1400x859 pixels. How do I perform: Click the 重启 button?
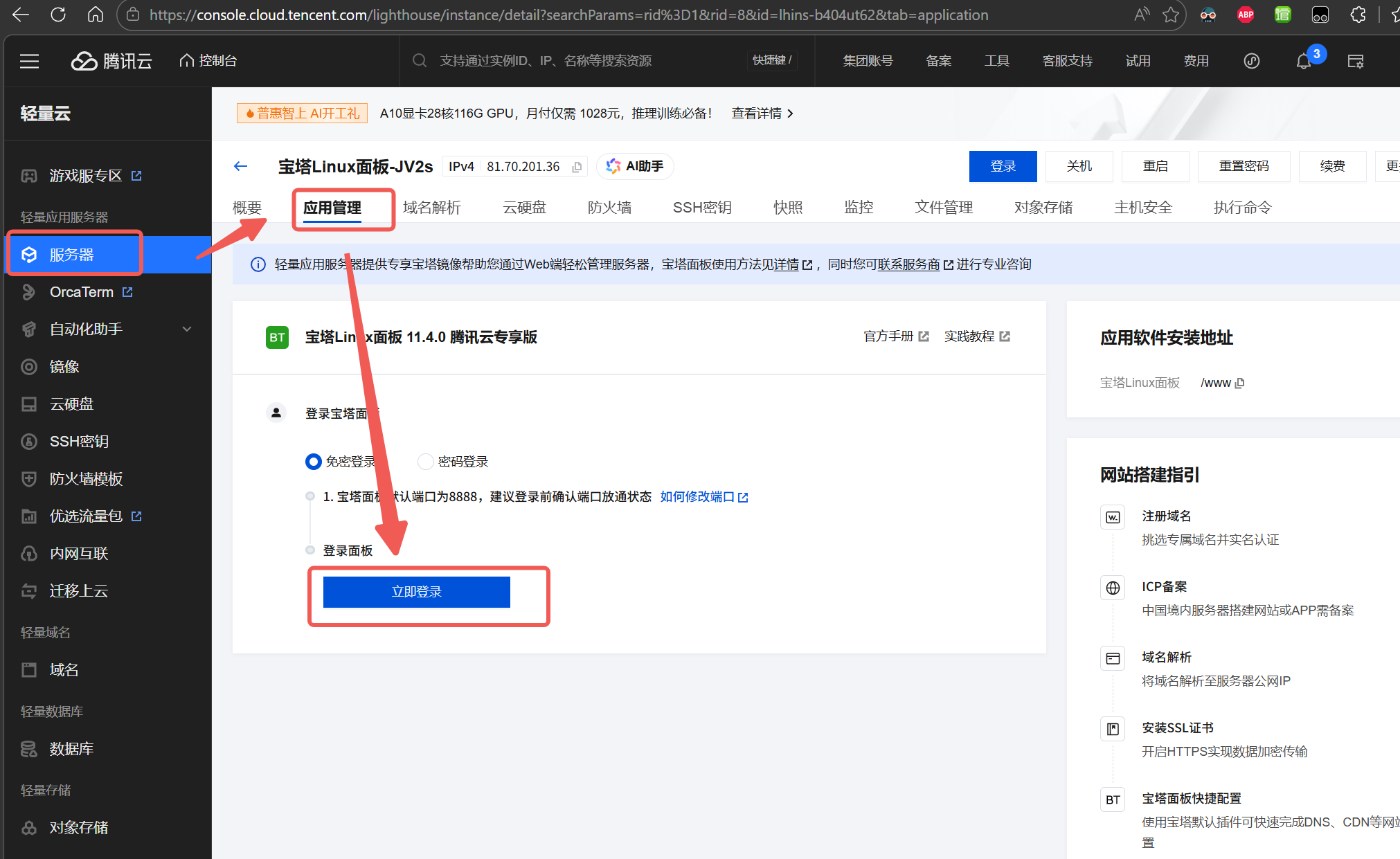click(1155, 166)
